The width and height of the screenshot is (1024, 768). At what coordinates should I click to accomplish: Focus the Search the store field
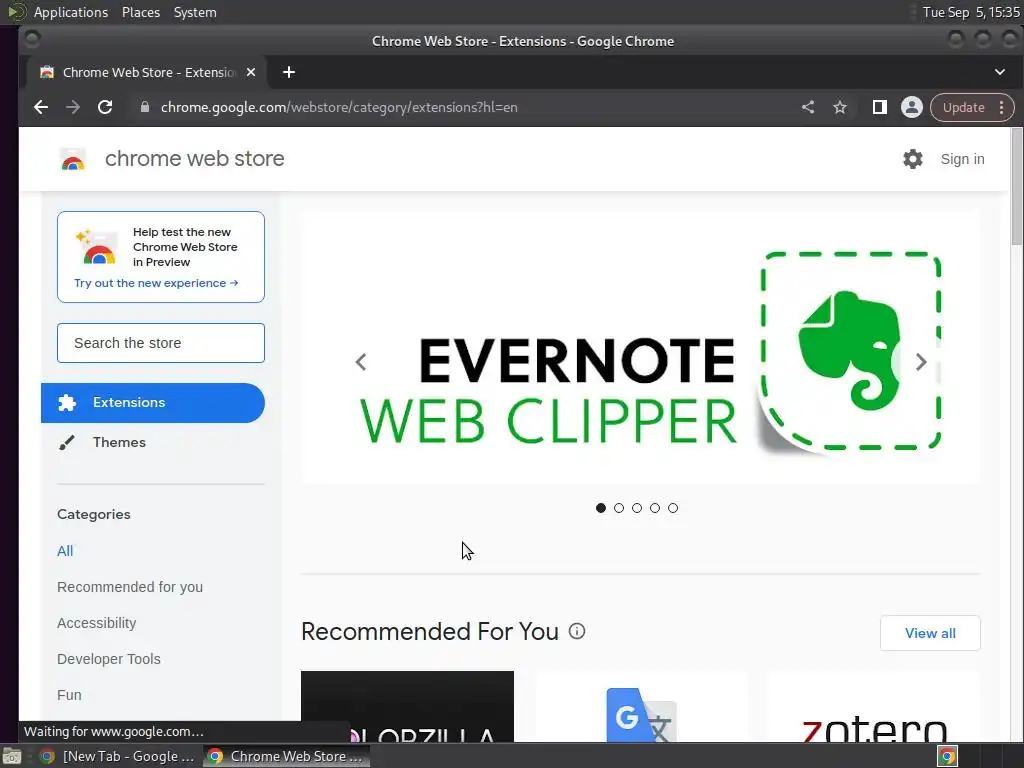pos(161,343)
